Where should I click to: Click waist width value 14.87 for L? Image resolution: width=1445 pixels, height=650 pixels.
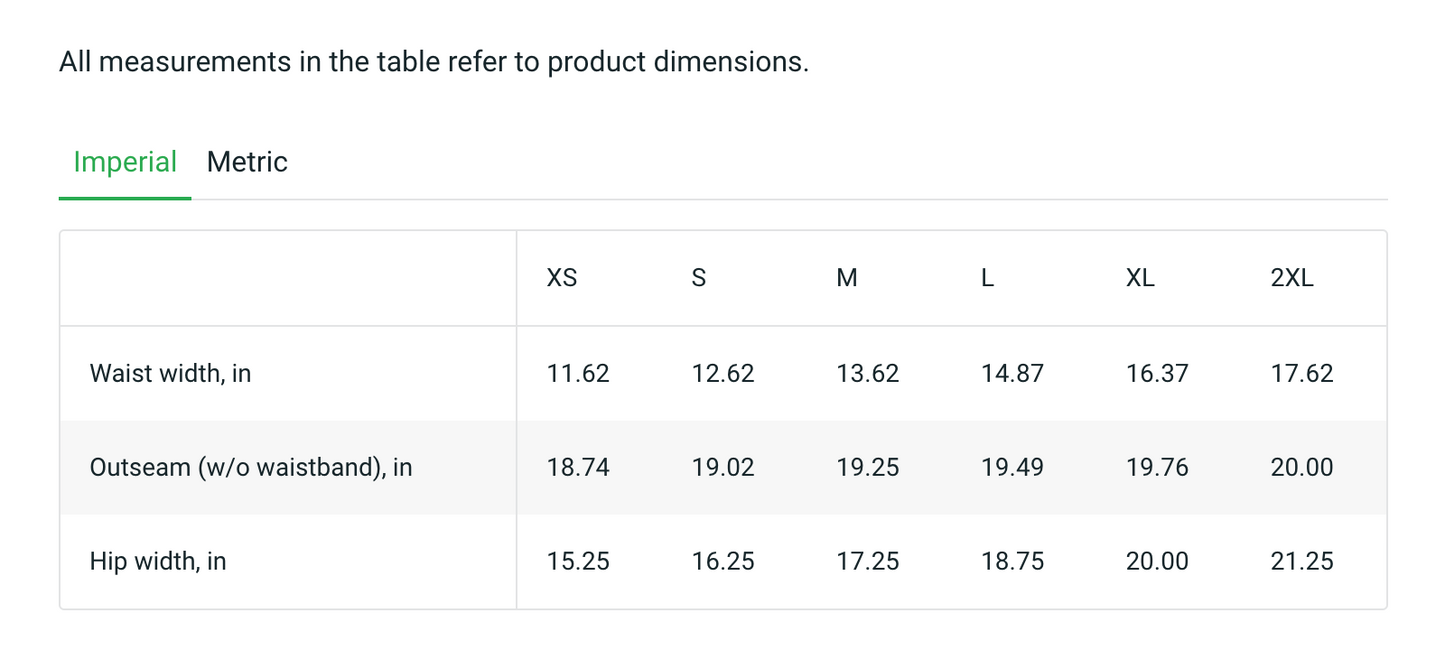(x=1012, y=374)
